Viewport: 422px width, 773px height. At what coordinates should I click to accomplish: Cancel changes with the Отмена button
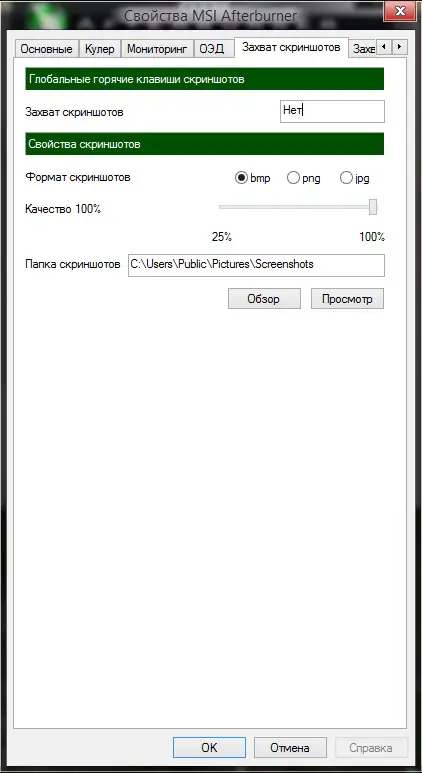tap(290, 747)
